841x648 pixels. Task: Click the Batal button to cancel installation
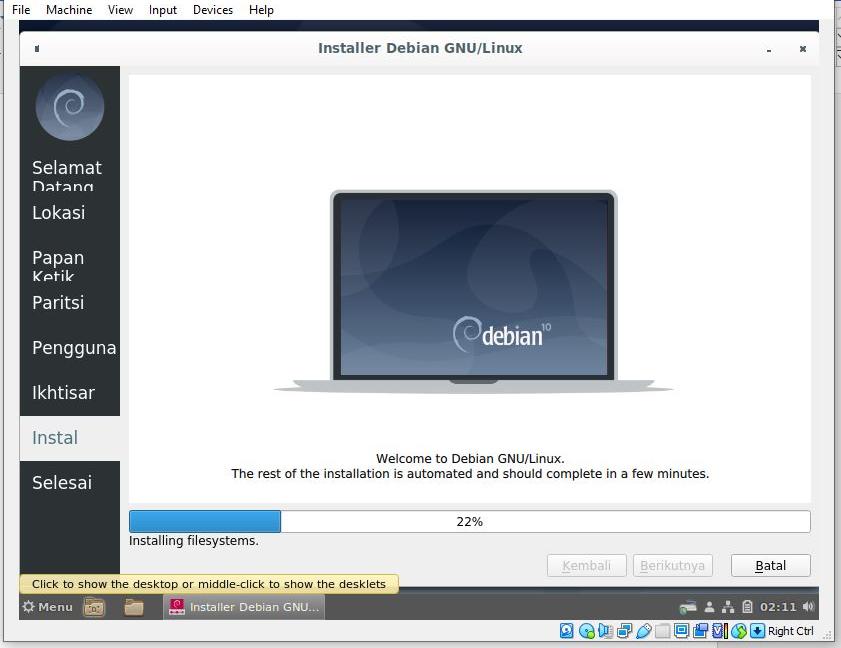pos(770,565)
